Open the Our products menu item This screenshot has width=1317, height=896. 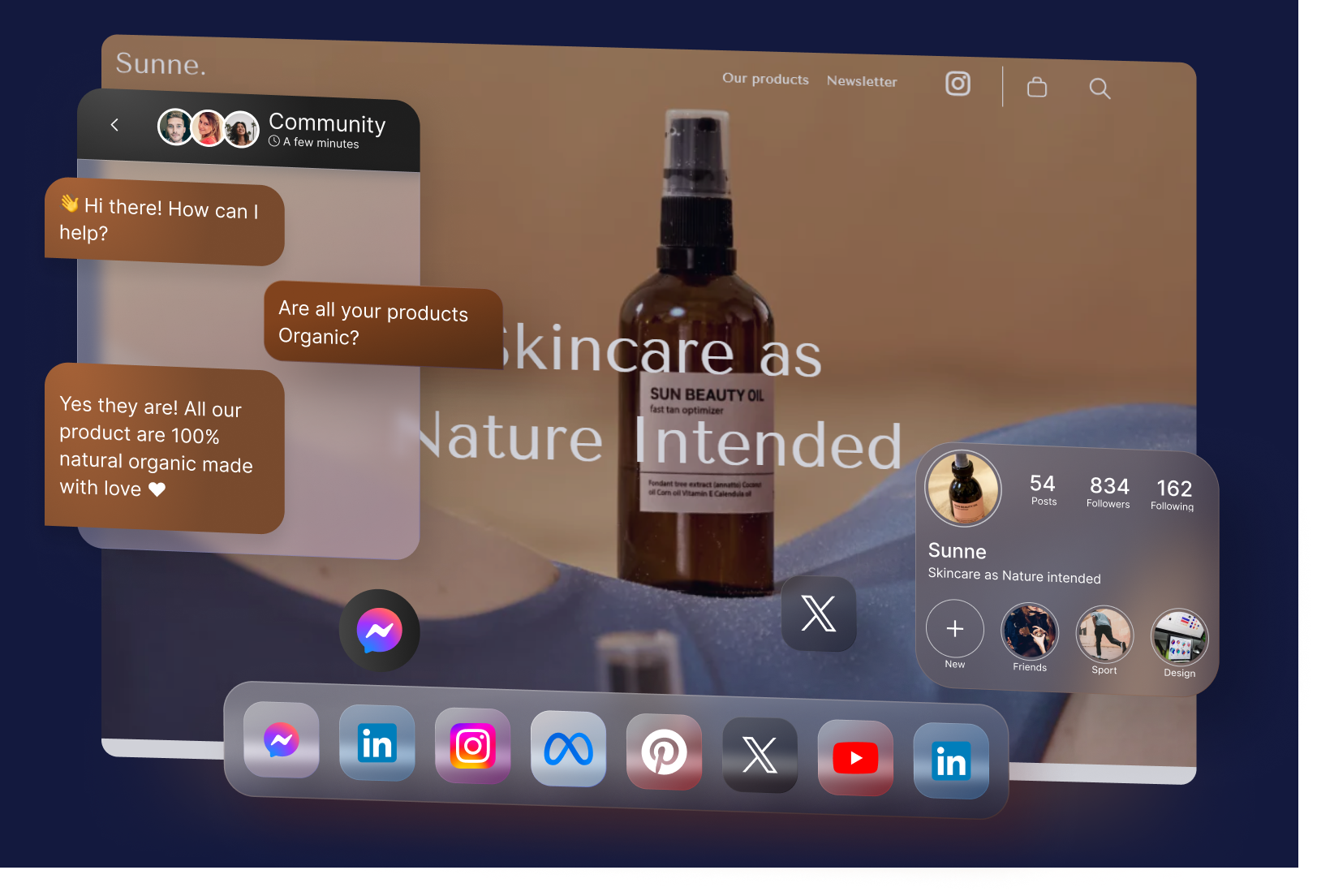coord(765,79)
